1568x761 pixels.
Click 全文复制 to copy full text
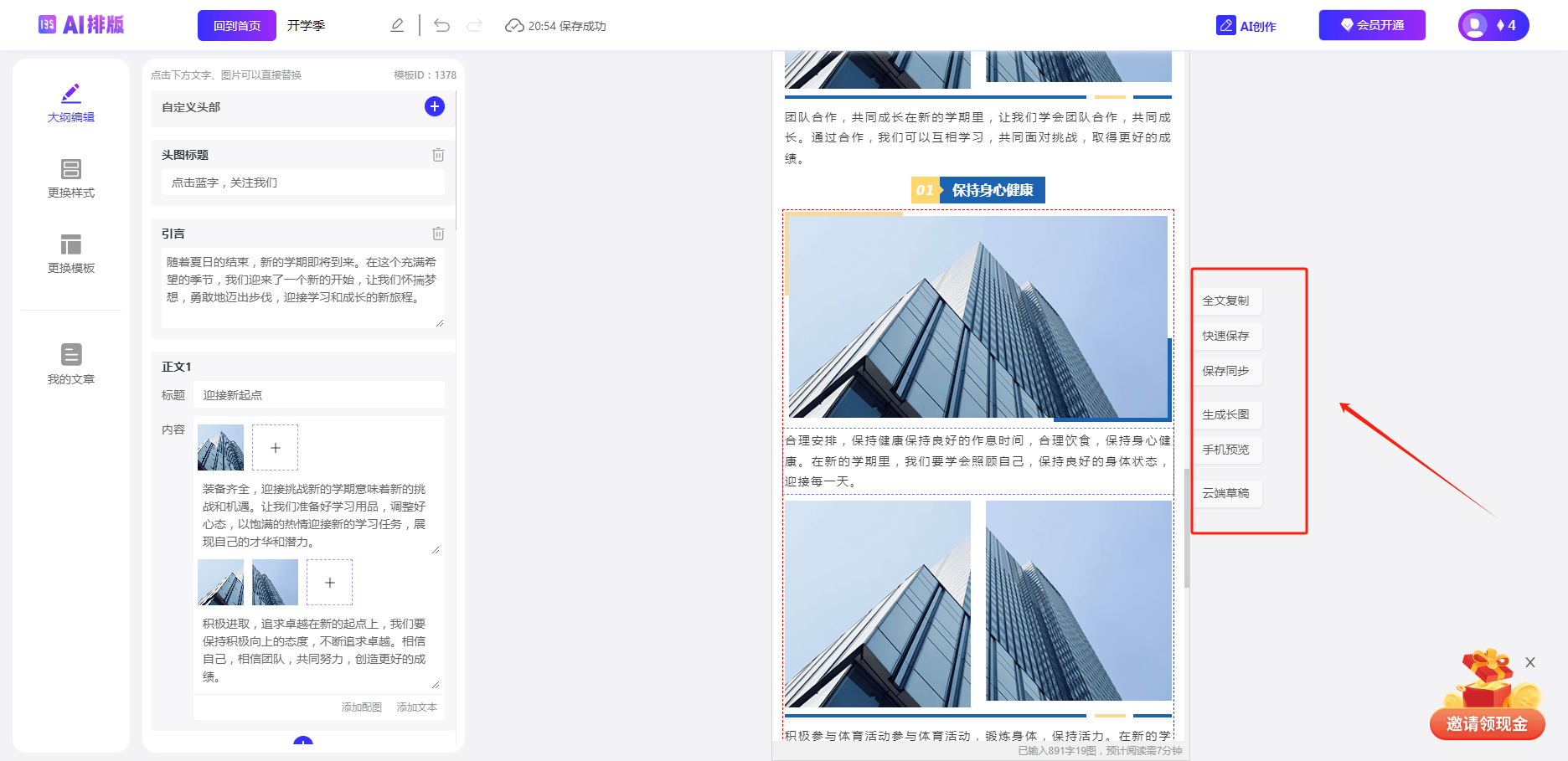click(x=1226, y=301)
